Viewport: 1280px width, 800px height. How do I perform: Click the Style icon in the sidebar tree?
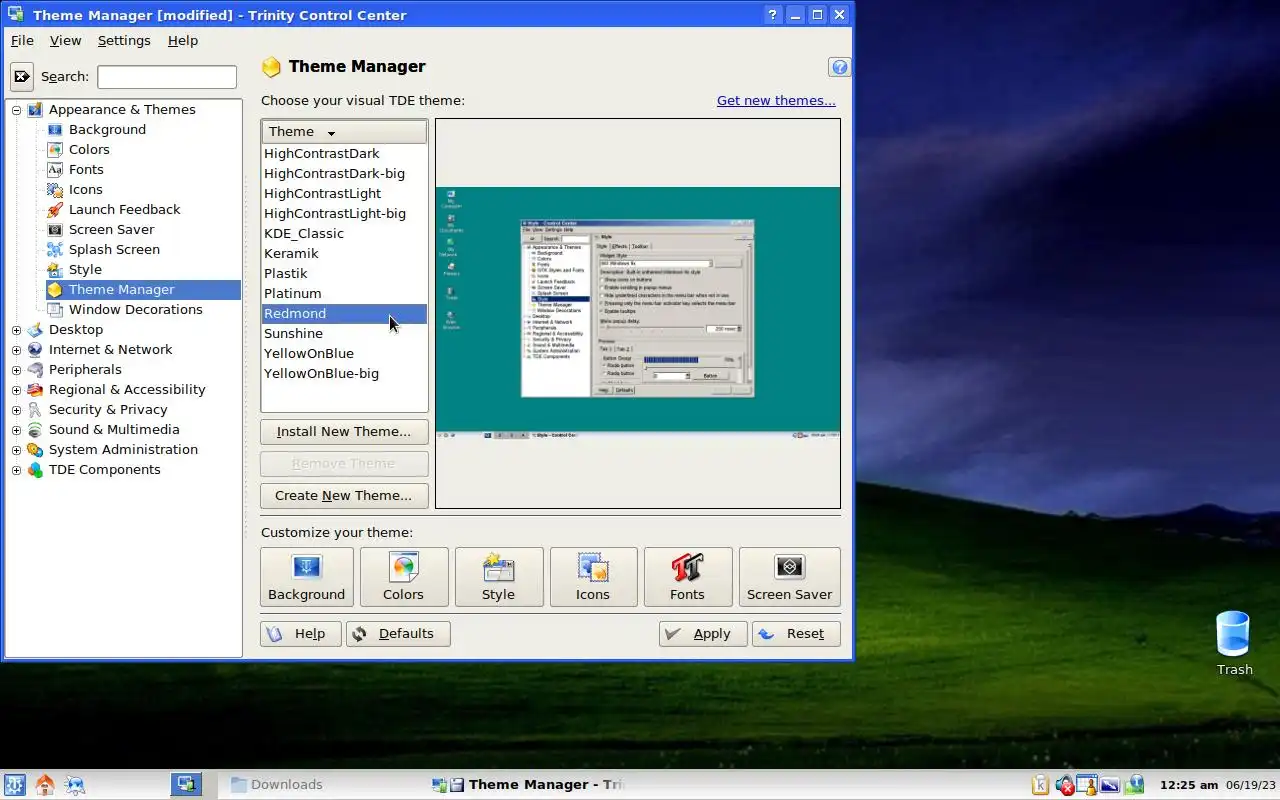[55, 269]
